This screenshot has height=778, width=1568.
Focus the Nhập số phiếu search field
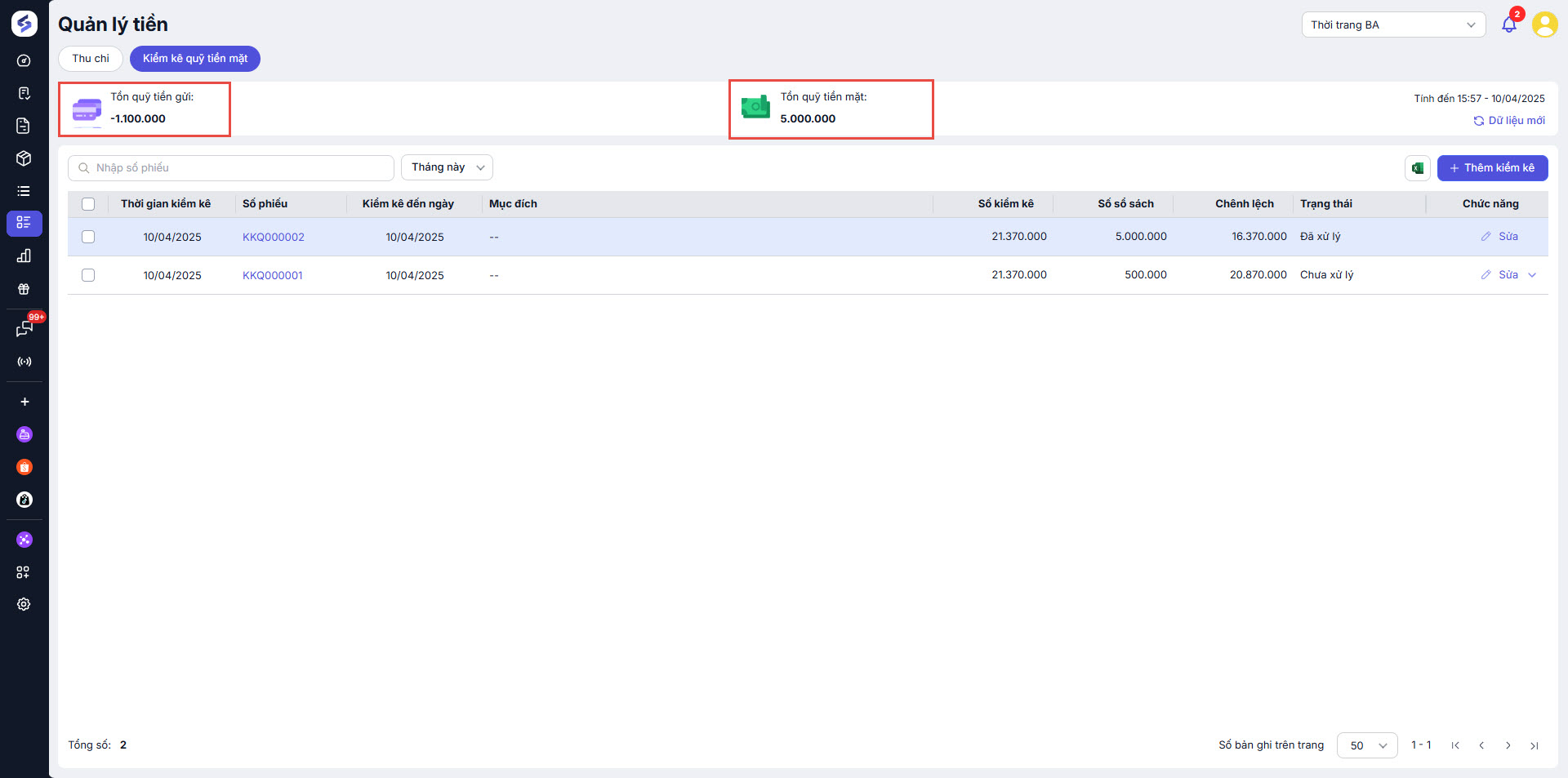[231, 168]
